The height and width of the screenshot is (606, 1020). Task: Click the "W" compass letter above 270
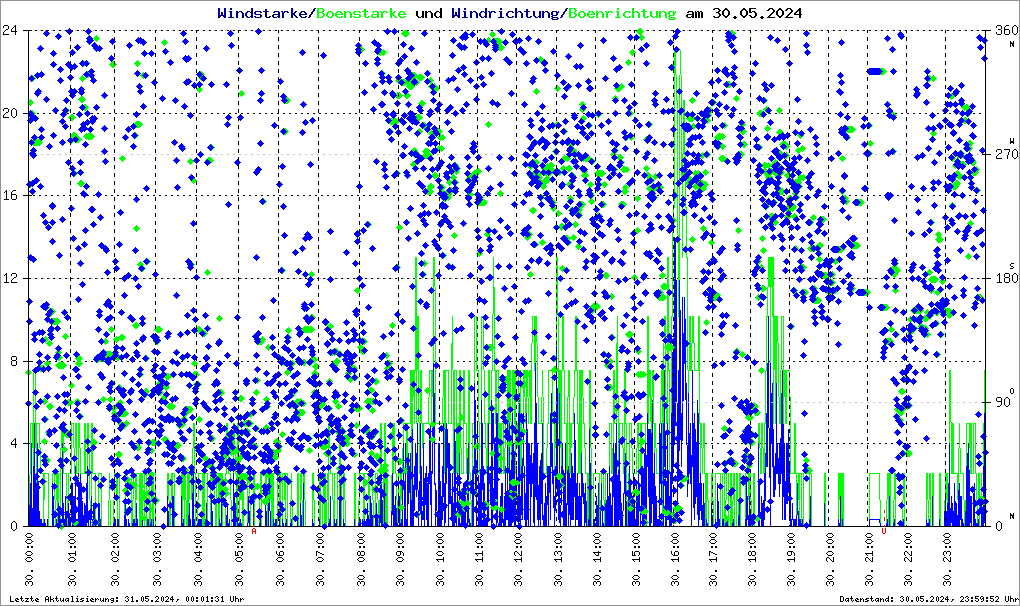pyautogui.click(x=1012, y=141)
